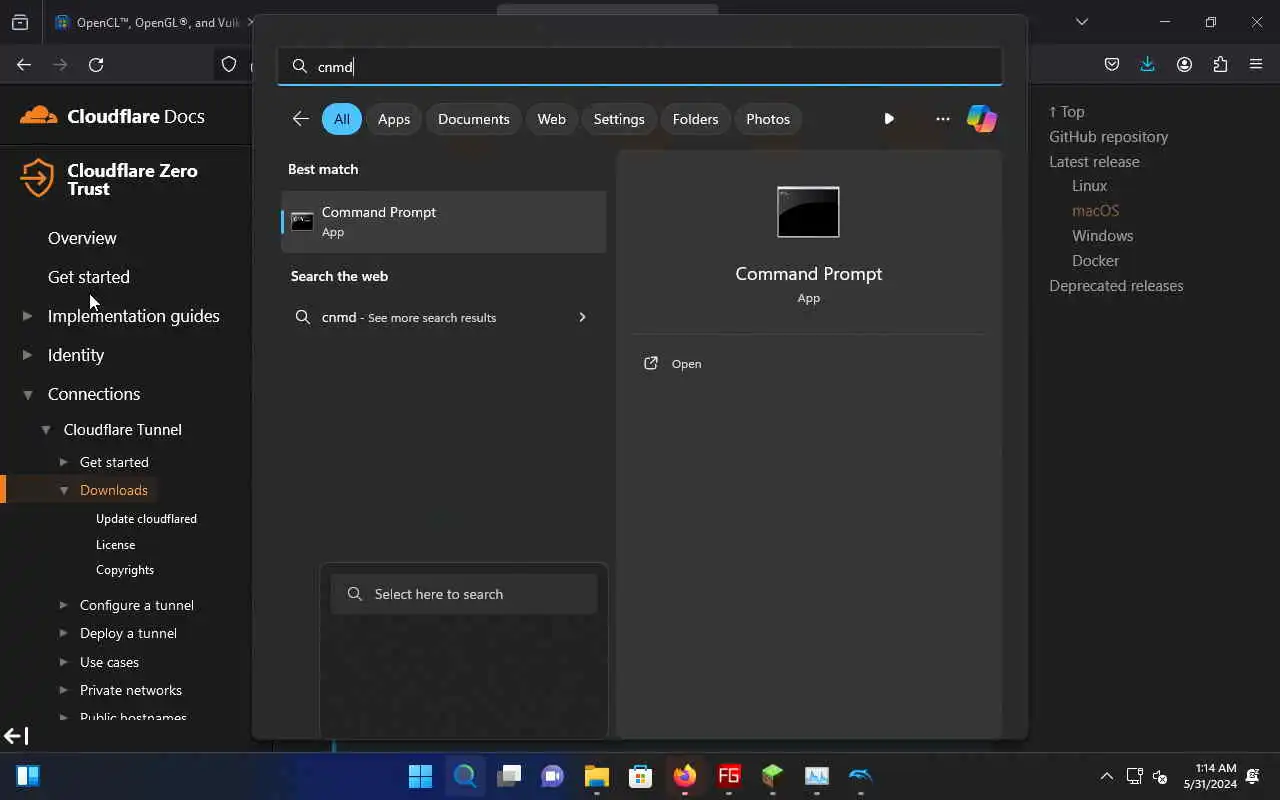The width and height of the screenshot is (1280, 800).
Task: Open the search panel more options ellipsis
Action: tap(942, 118)
